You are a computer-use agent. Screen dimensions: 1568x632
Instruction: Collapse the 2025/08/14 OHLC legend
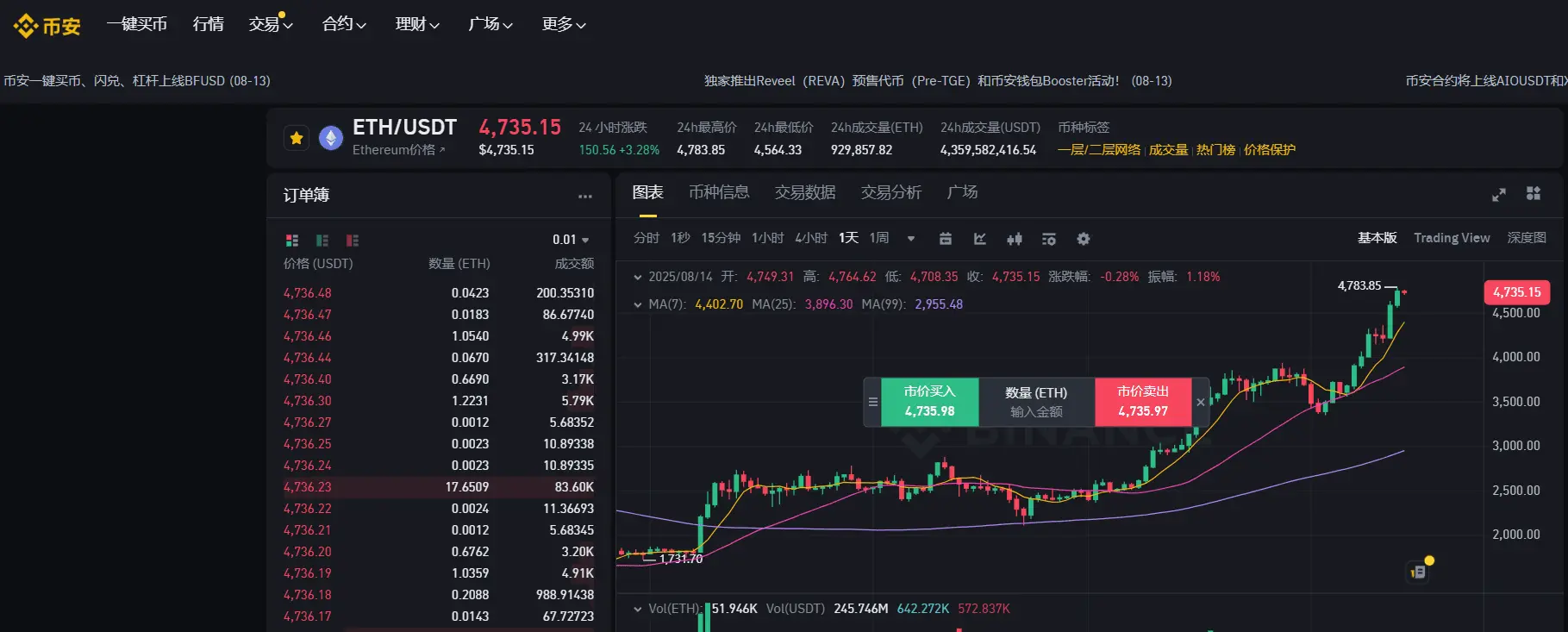tap(638, 278)
